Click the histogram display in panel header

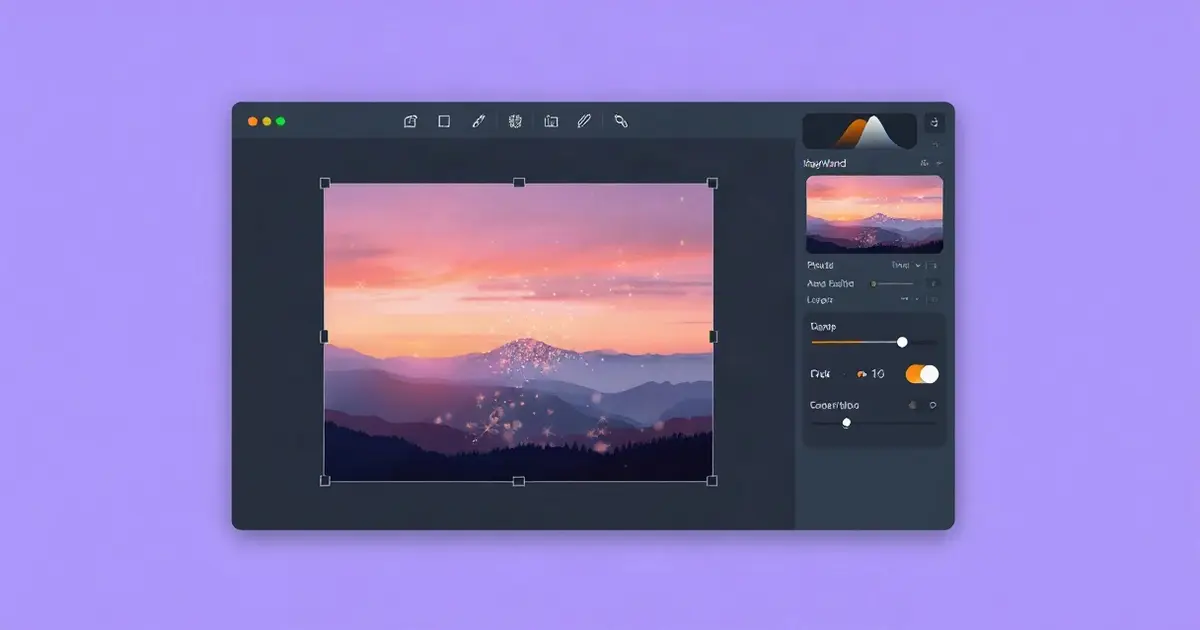[x=860, y=131]
